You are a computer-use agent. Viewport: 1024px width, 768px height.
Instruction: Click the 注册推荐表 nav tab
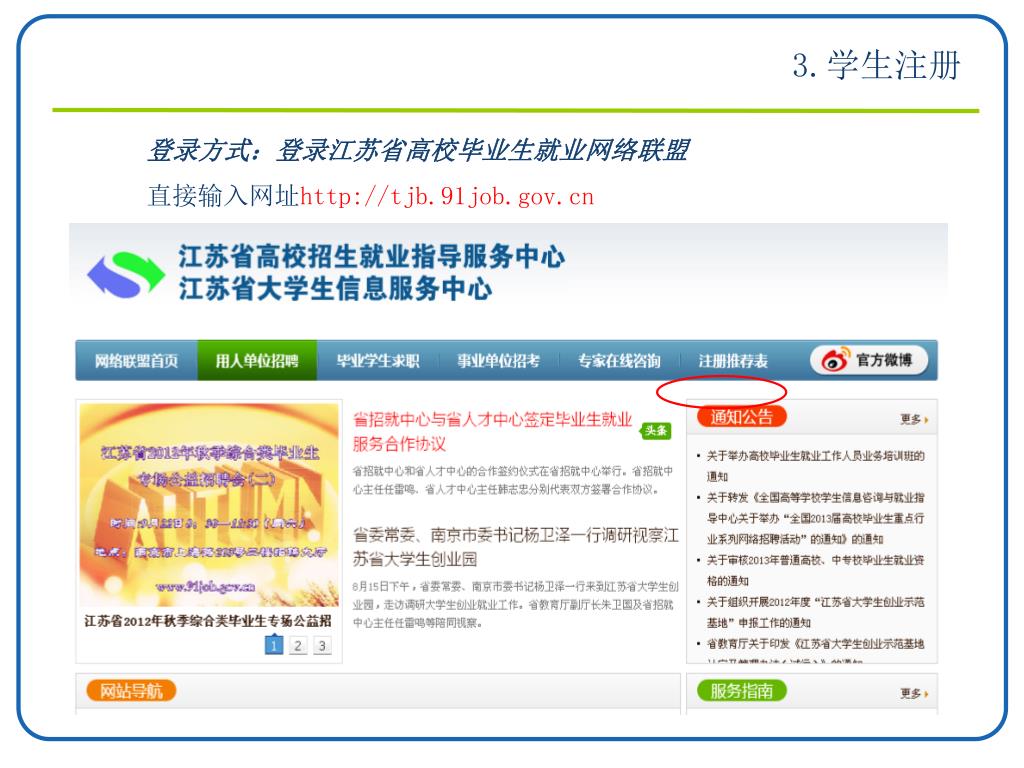tap(733, 360)
